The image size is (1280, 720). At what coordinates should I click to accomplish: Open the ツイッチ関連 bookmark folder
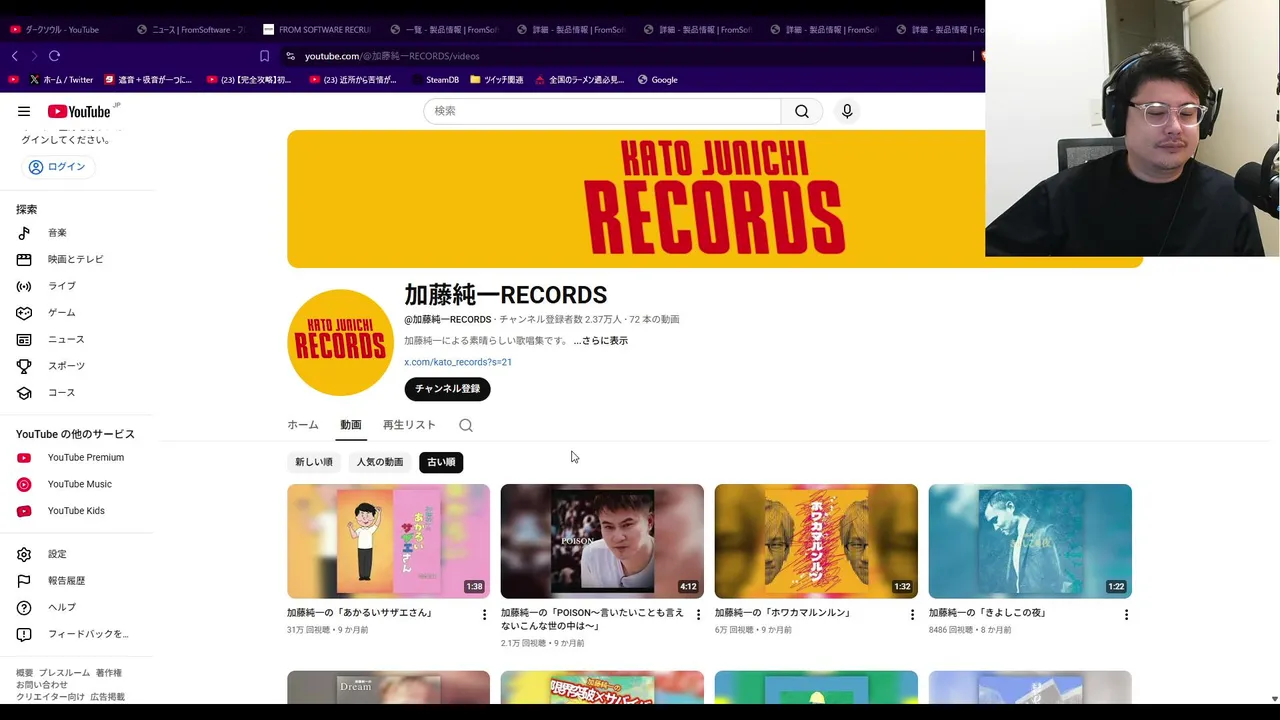[x=497, y=80]
